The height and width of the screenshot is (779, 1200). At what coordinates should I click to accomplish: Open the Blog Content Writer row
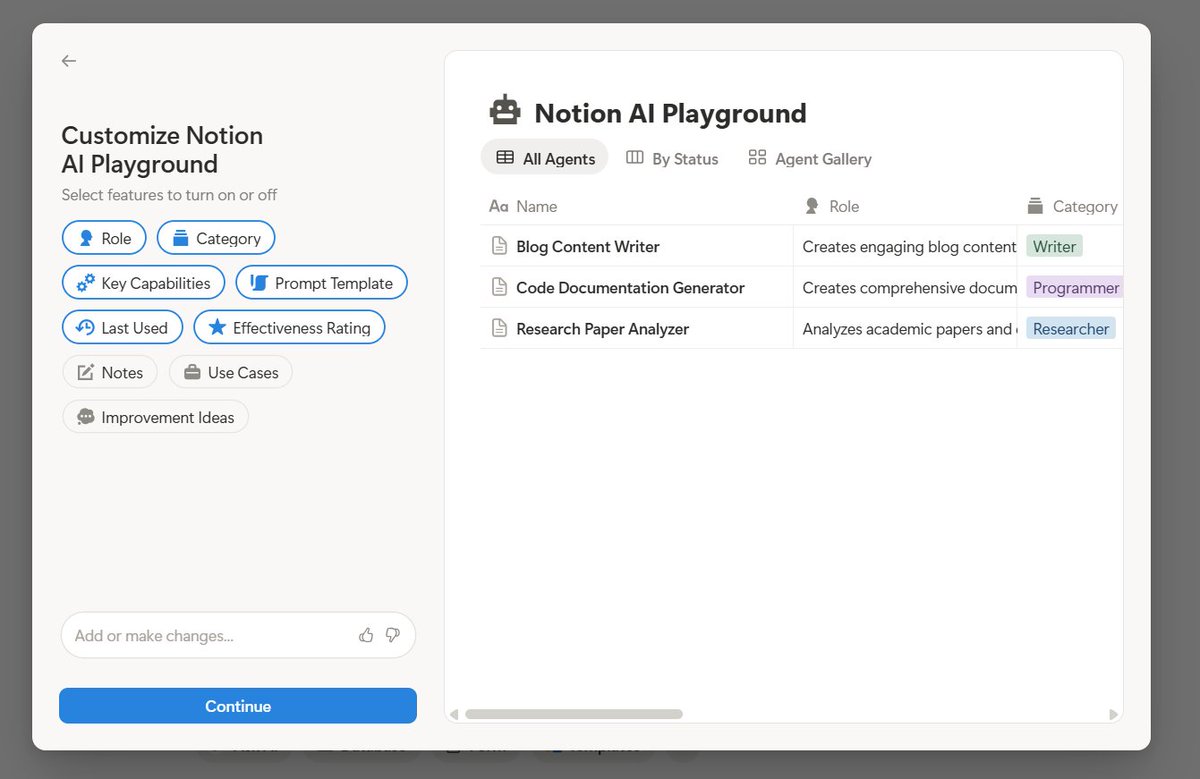(x=588, y=246)
